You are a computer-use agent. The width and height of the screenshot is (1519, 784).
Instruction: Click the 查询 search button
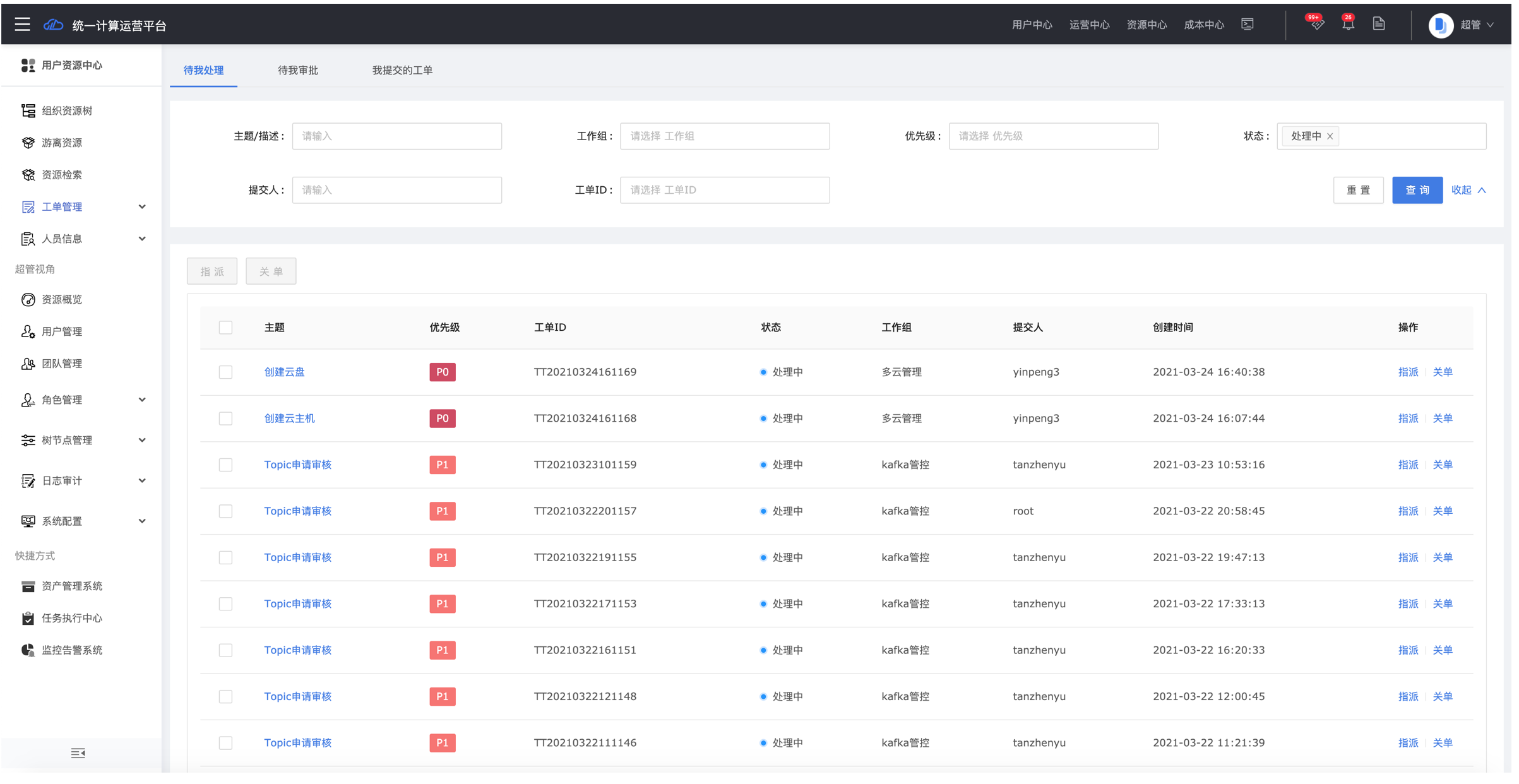(1417, 190)
